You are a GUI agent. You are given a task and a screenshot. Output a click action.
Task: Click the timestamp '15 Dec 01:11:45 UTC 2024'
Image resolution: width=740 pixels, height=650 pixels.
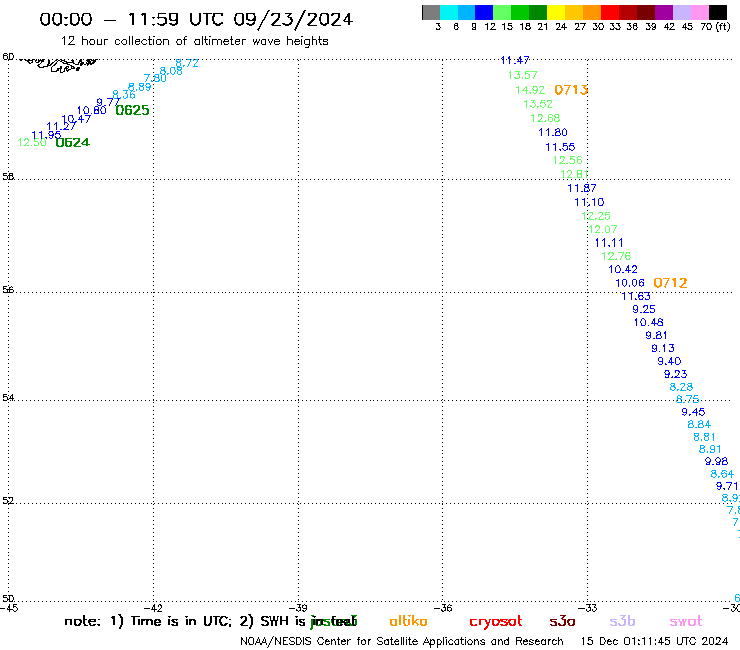click(654, 641)
